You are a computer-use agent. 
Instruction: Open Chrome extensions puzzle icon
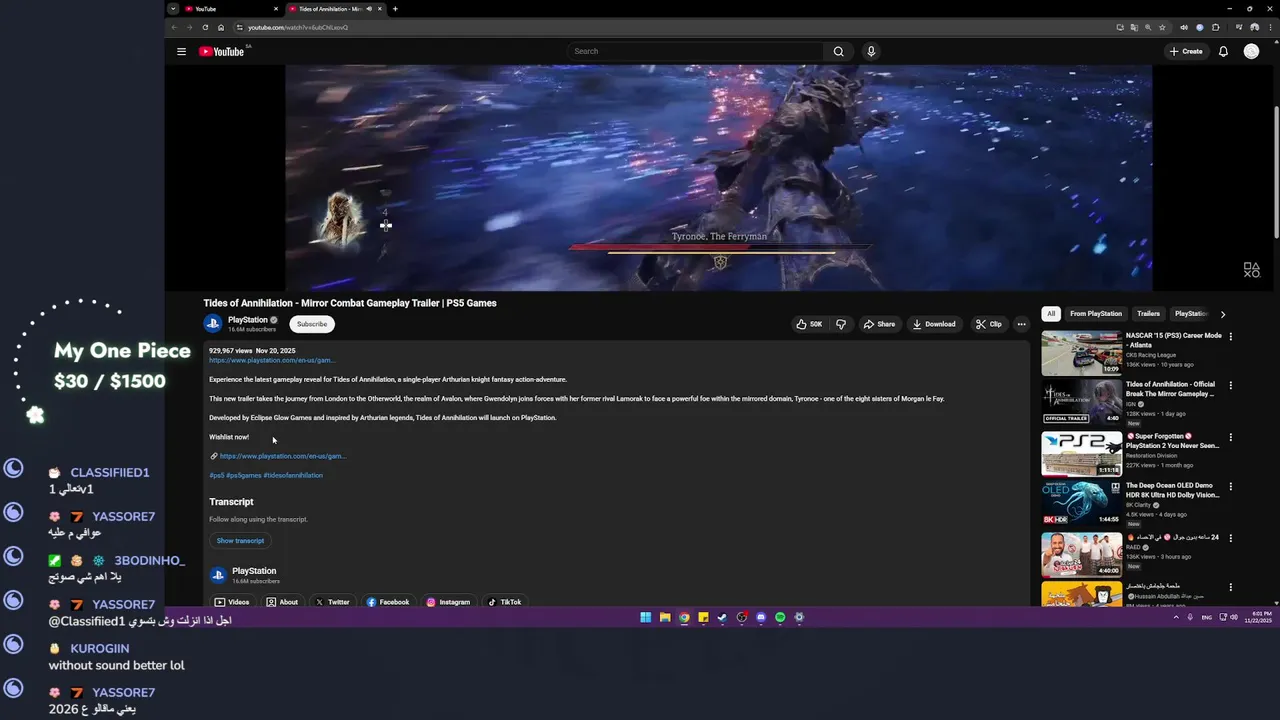coord(1216,27)
